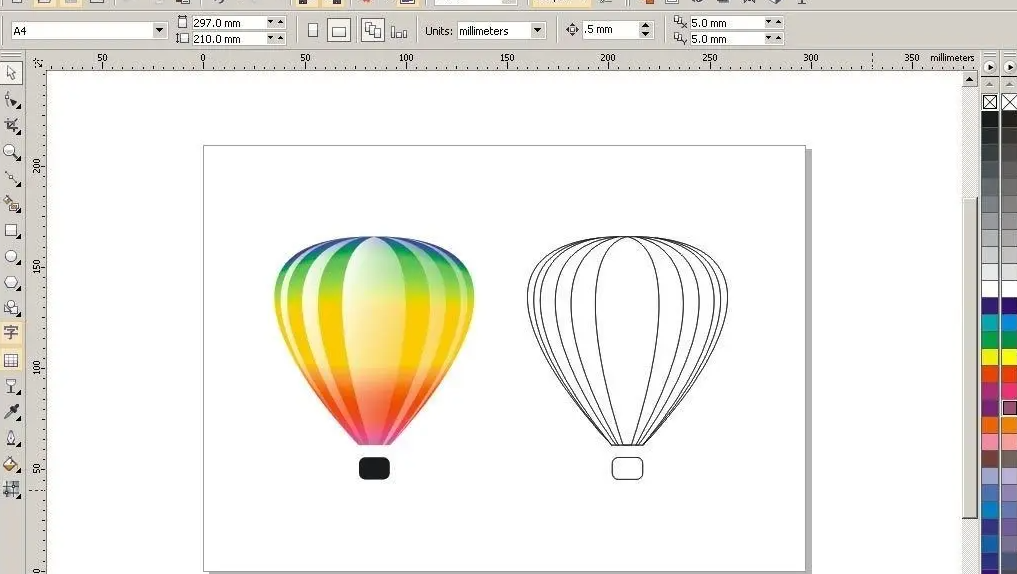1017x574 pixels.
Task: Click the No Color X swatch
Action: (990, 102)
